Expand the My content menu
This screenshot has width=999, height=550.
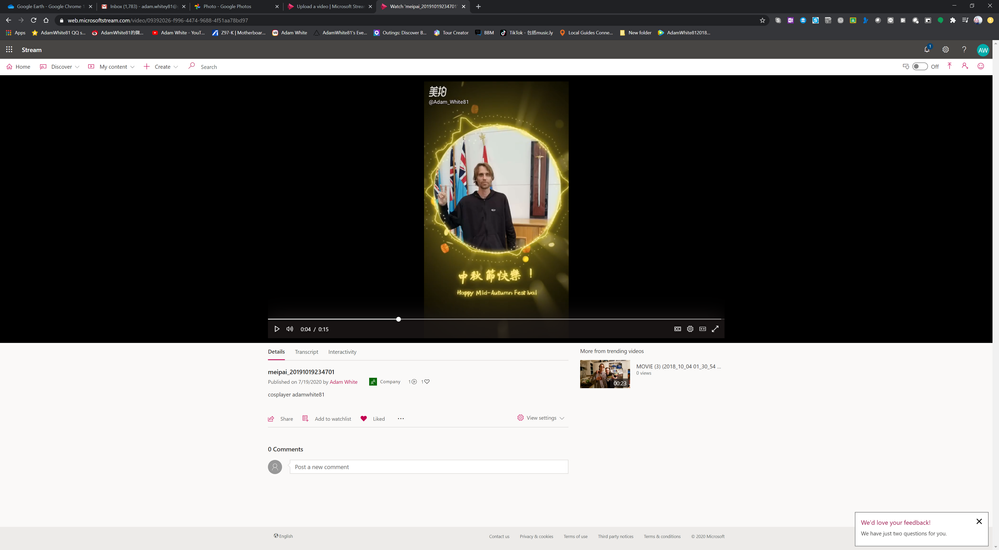coord(111,66)
